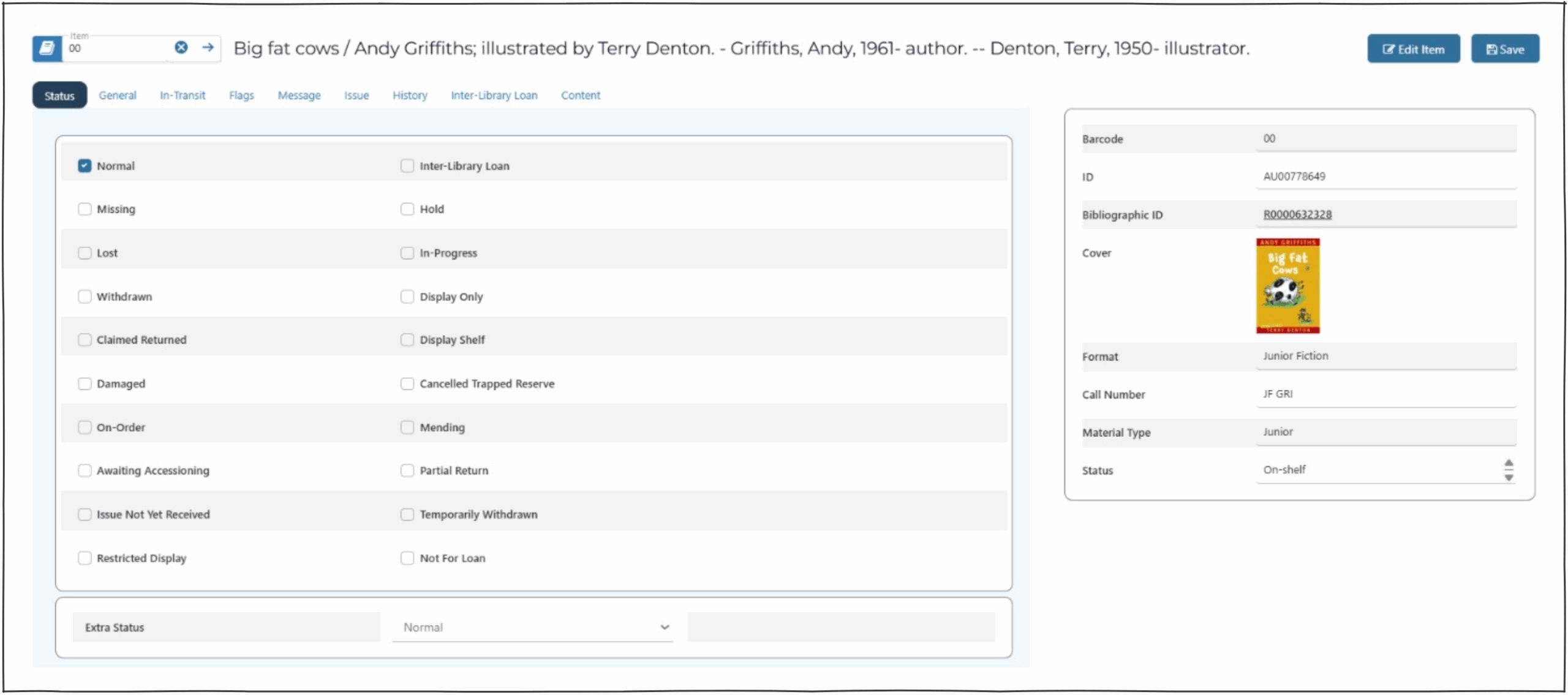Tick the Damaged status checkbox
The height and width of the screenshot is (695, 1568).
click(85, 384)
